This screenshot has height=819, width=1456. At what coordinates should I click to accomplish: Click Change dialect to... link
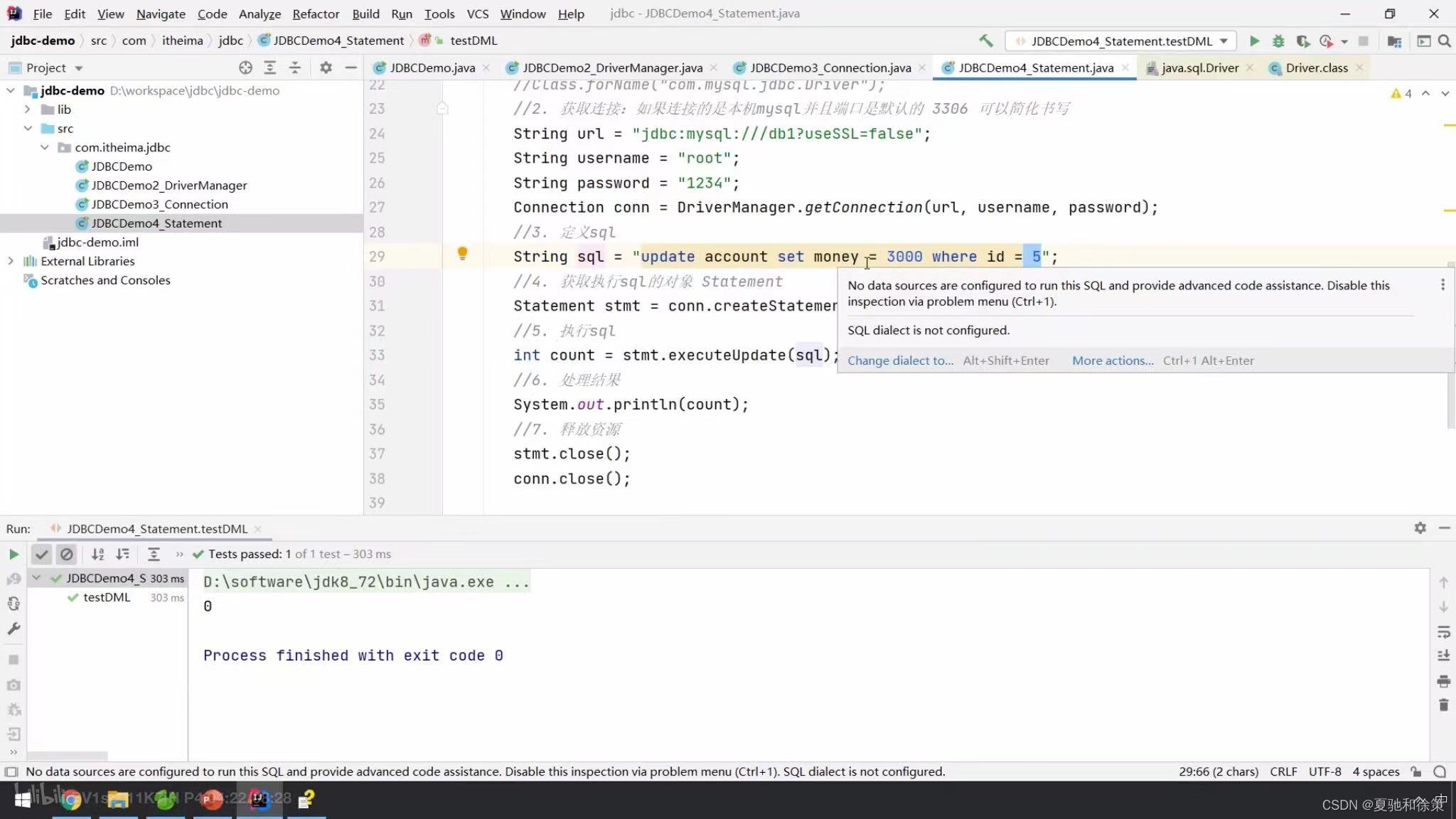click(900, 360)
